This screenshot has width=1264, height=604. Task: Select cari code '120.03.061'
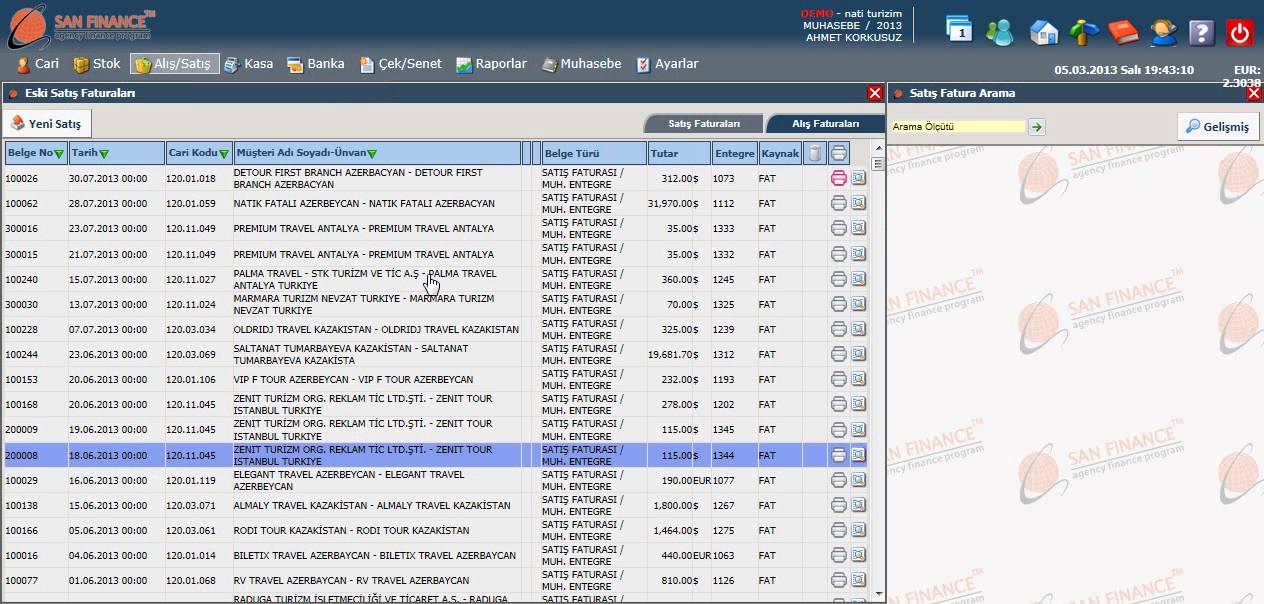click(199, 530)
